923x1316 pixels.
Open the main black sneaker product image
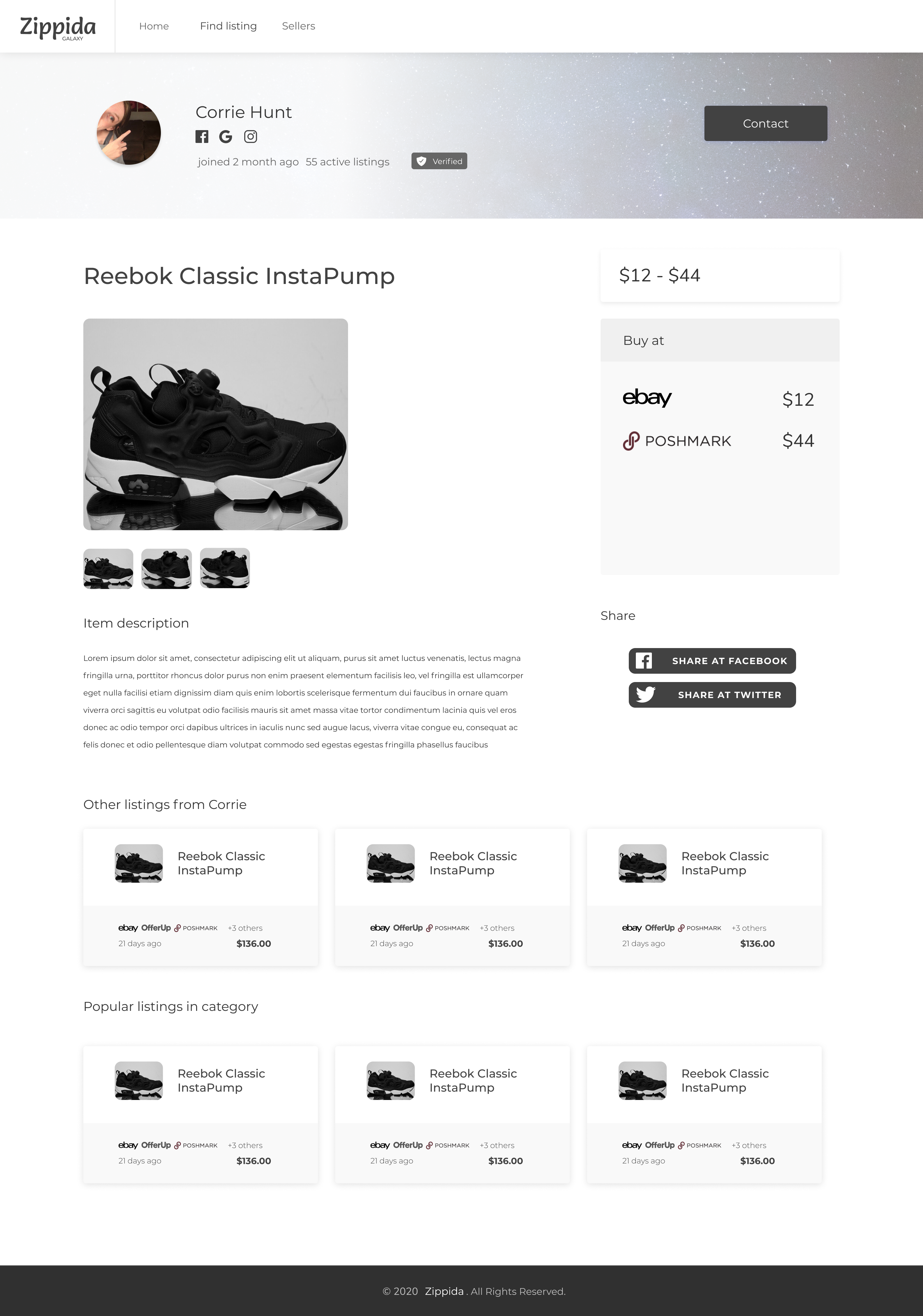coord(216,424)
